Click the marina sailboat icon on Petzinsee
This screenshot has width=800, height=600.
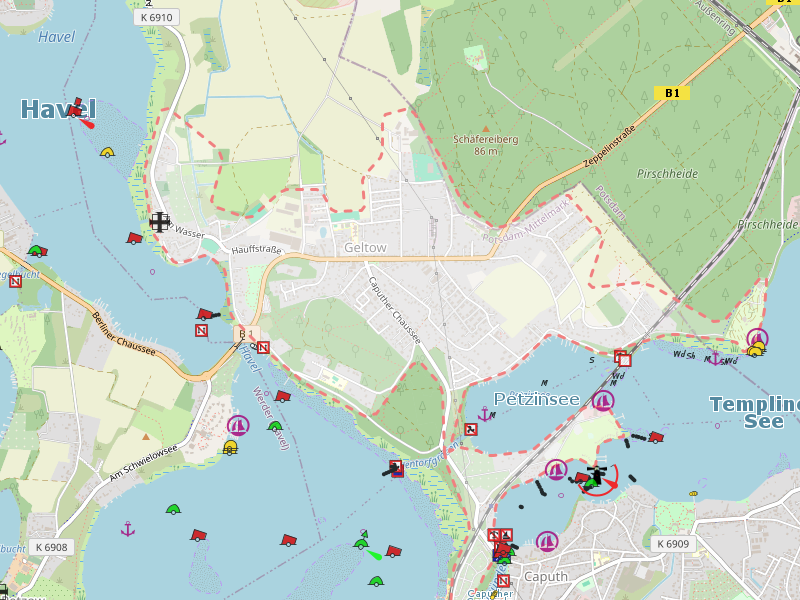tap(602, 401)
